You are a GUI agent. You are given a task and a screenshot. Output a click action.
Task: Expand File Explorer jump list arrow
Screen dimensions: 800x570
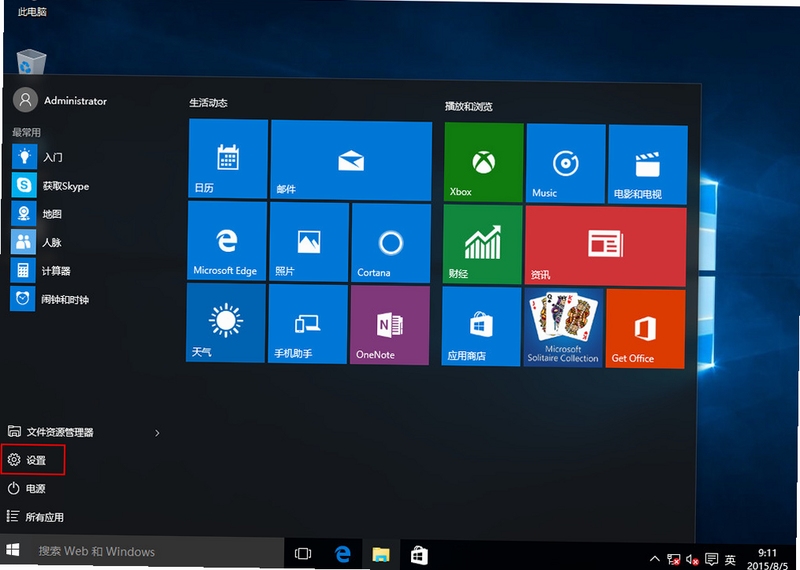(157, 433)
